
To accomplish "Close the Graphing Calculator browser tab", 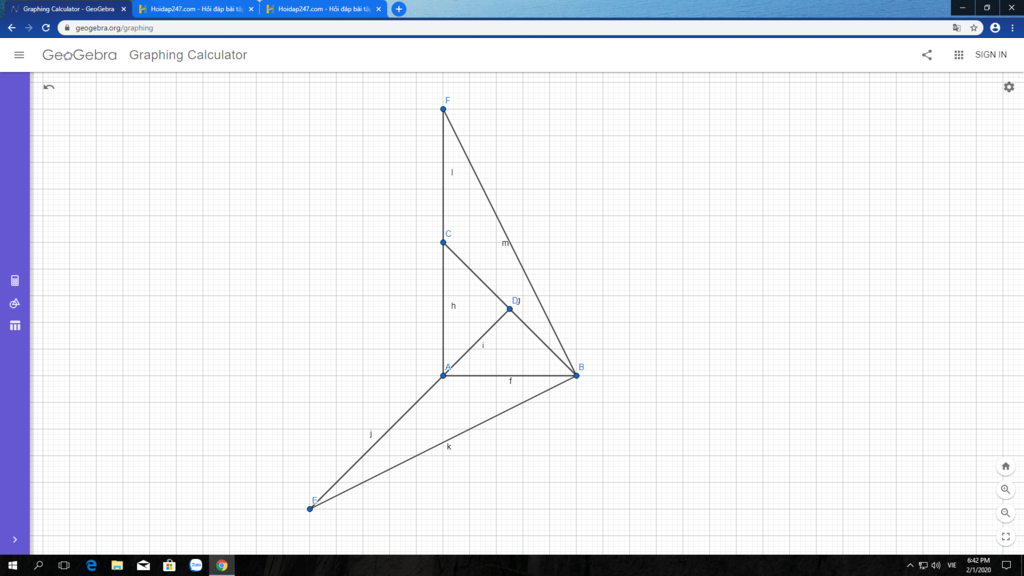I will tap(123, 9).
